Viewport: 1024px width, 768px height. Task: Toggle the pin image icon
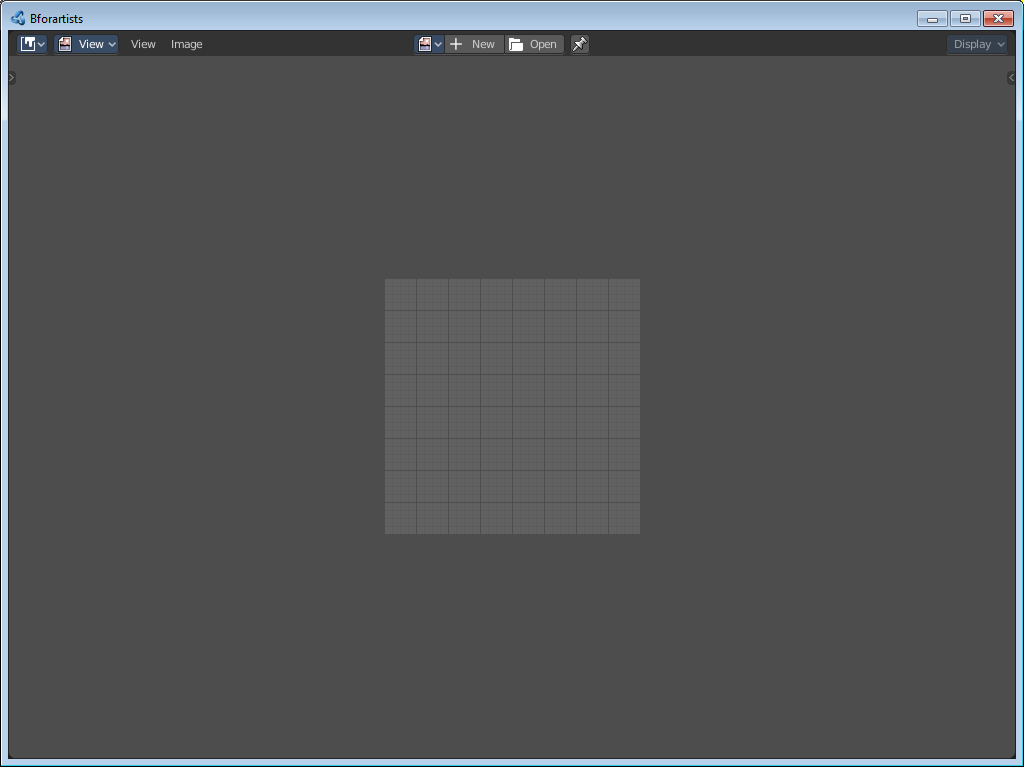pyautogui.click(x=580, y=44)
